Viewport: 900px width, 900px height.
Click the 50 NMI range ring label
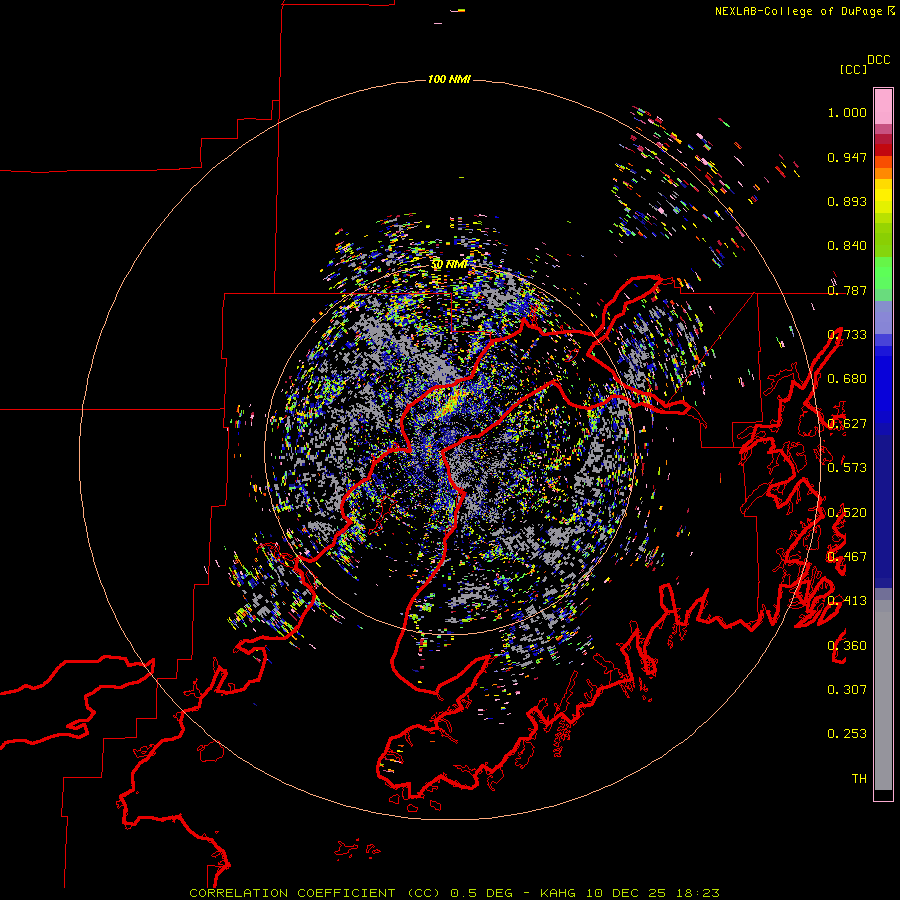click(x=449, y=265)
